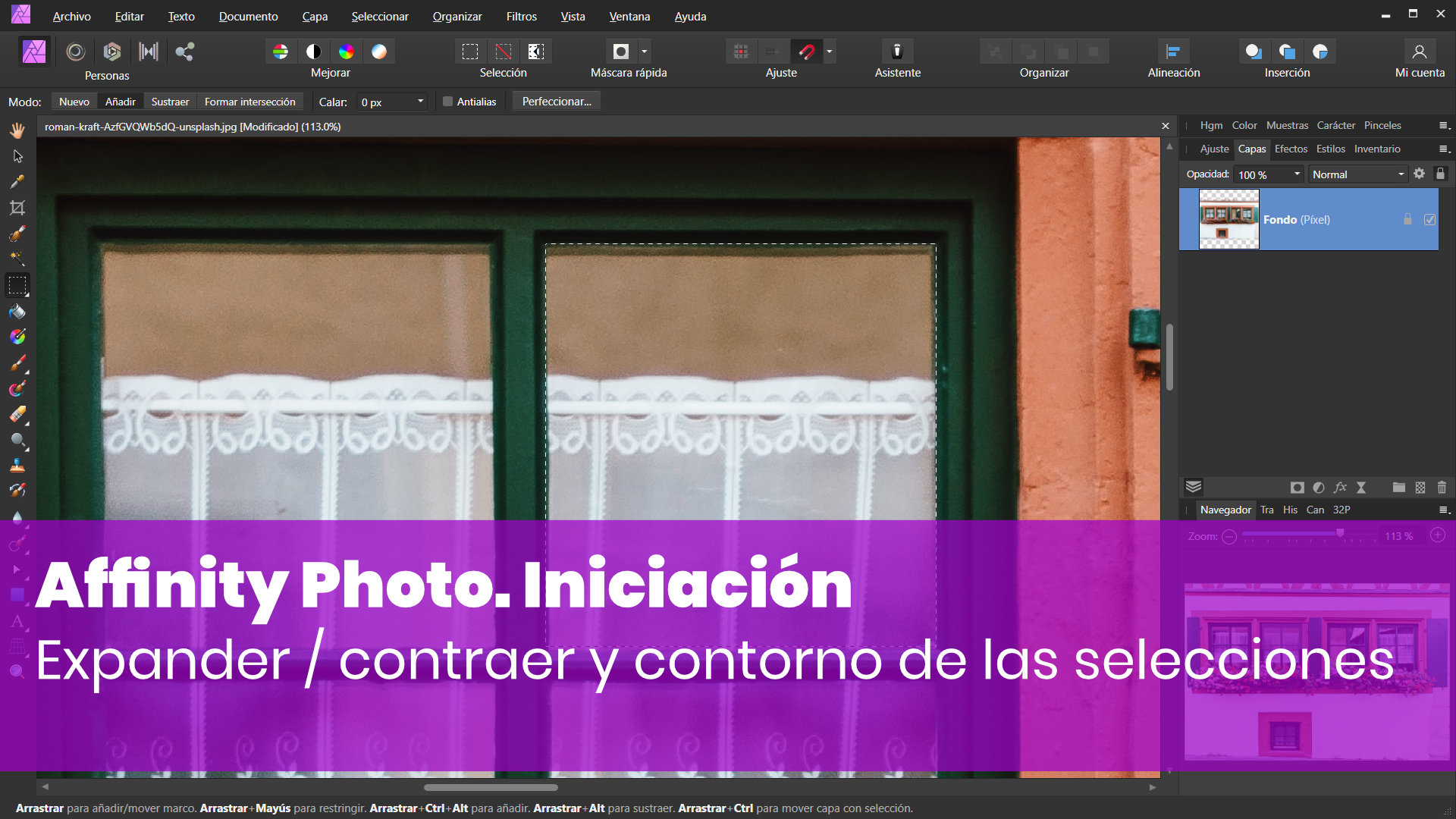Select the Hand view tool

coord(17,130)
